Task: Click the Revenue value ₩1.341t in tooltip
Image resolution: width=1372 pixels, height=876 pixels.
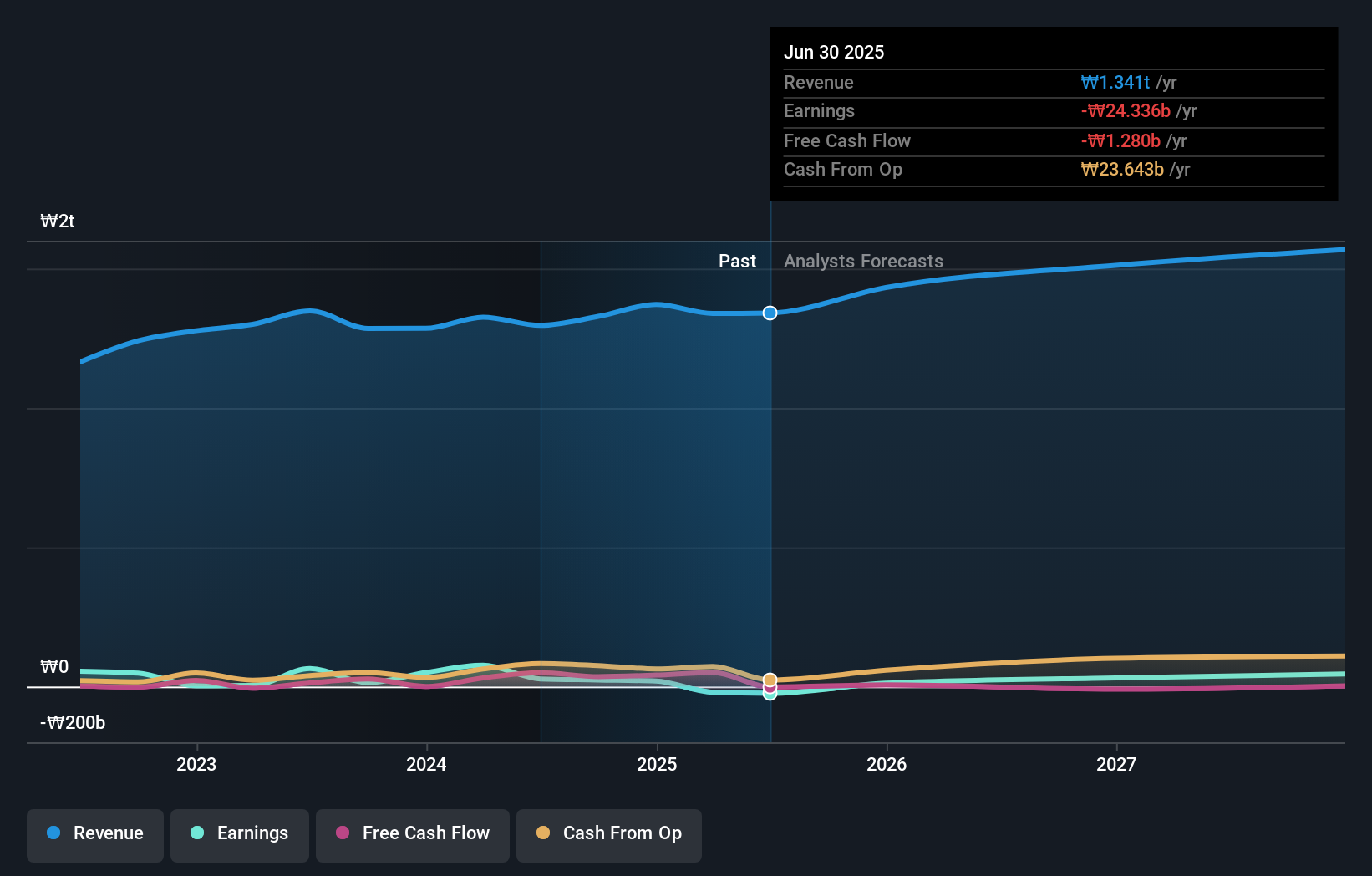Action: click(1118, 82)
